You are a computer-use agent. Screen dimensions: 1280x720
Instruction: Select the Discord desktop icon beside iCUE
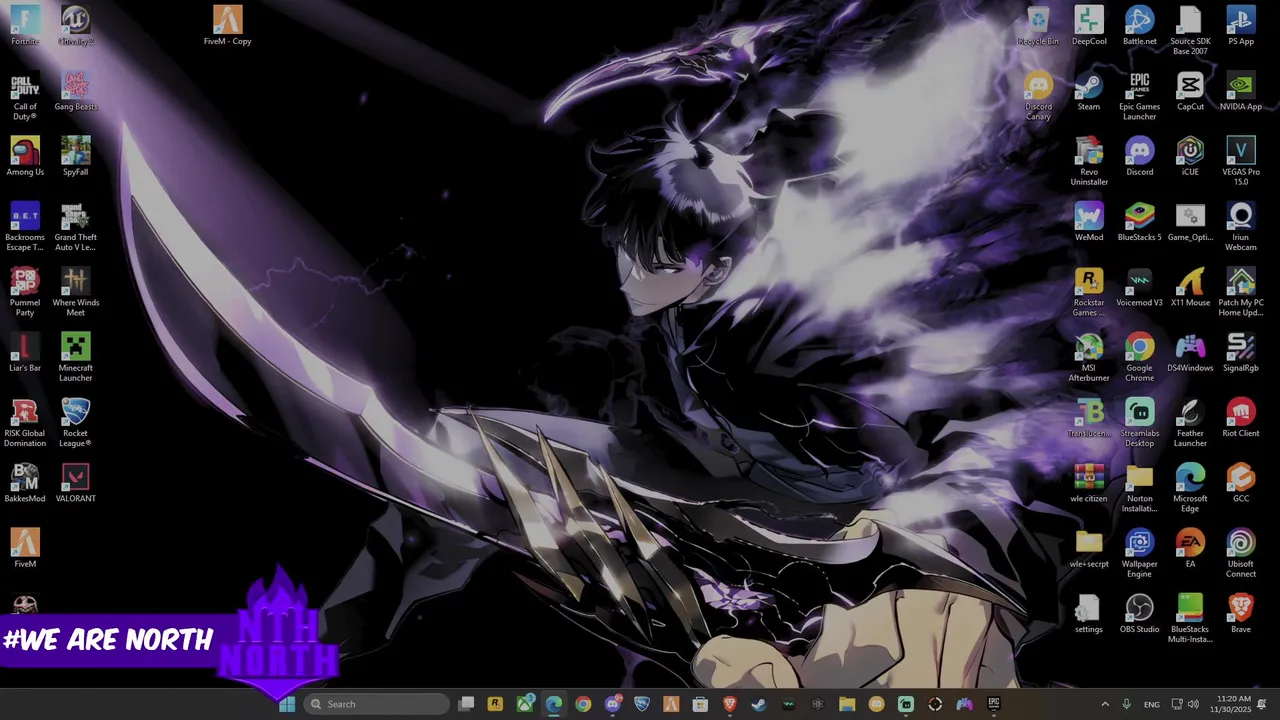[1140, 156]
